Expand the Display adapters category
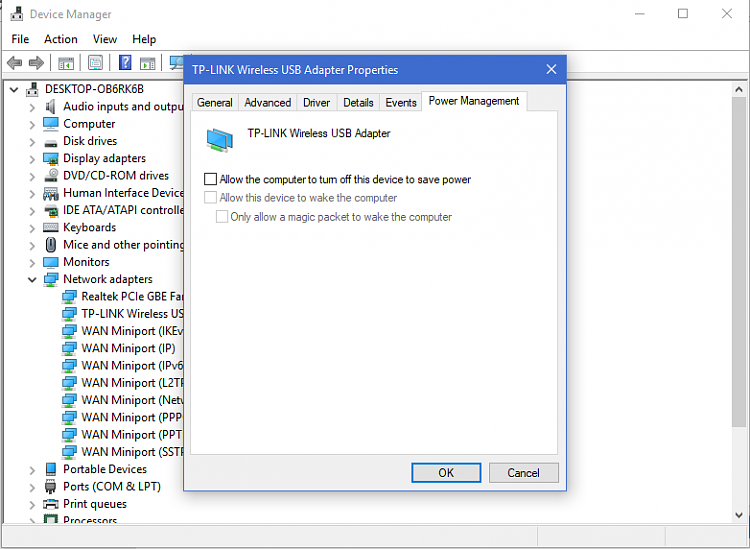750x549 pixels. coord(33,158)
